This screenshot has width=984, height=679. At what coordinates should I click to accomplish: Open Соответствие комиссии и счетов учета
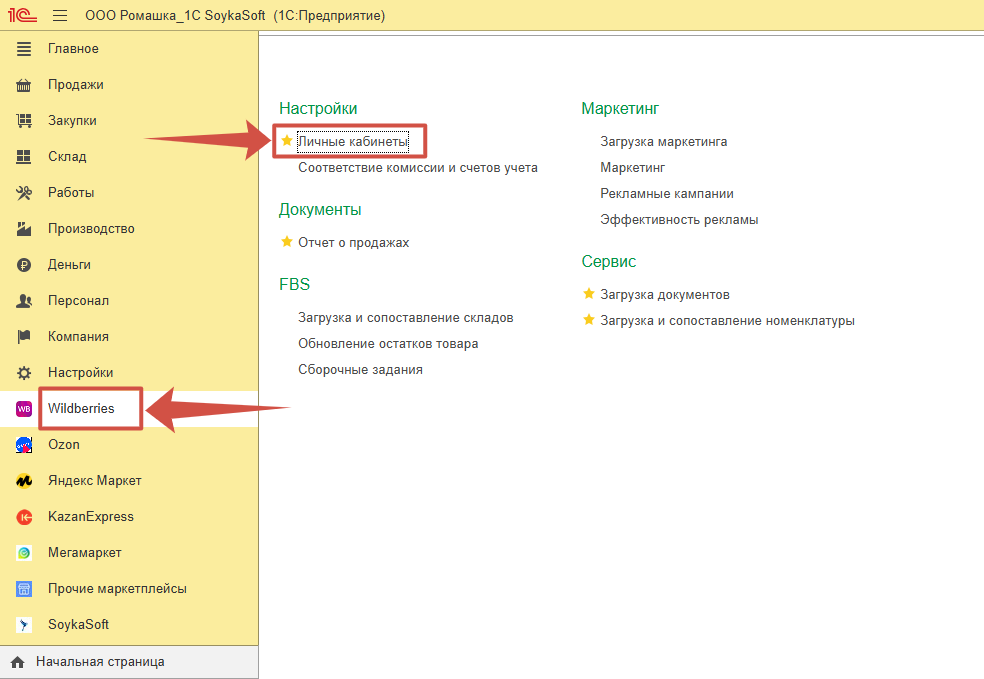tap(417, 168)
